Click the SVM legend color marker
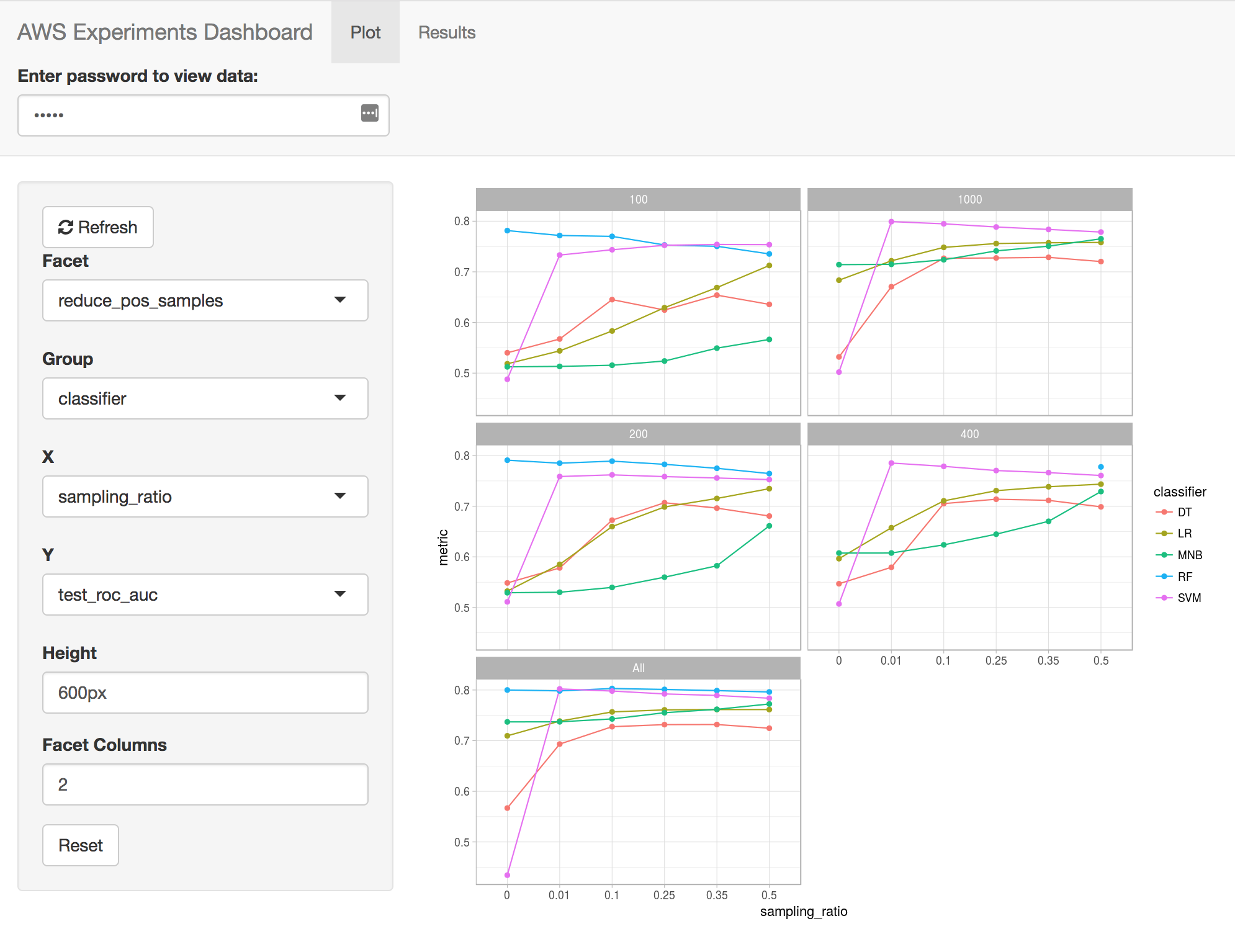This screenshot has width=1235, height=952. click(x=1163, y=598)
